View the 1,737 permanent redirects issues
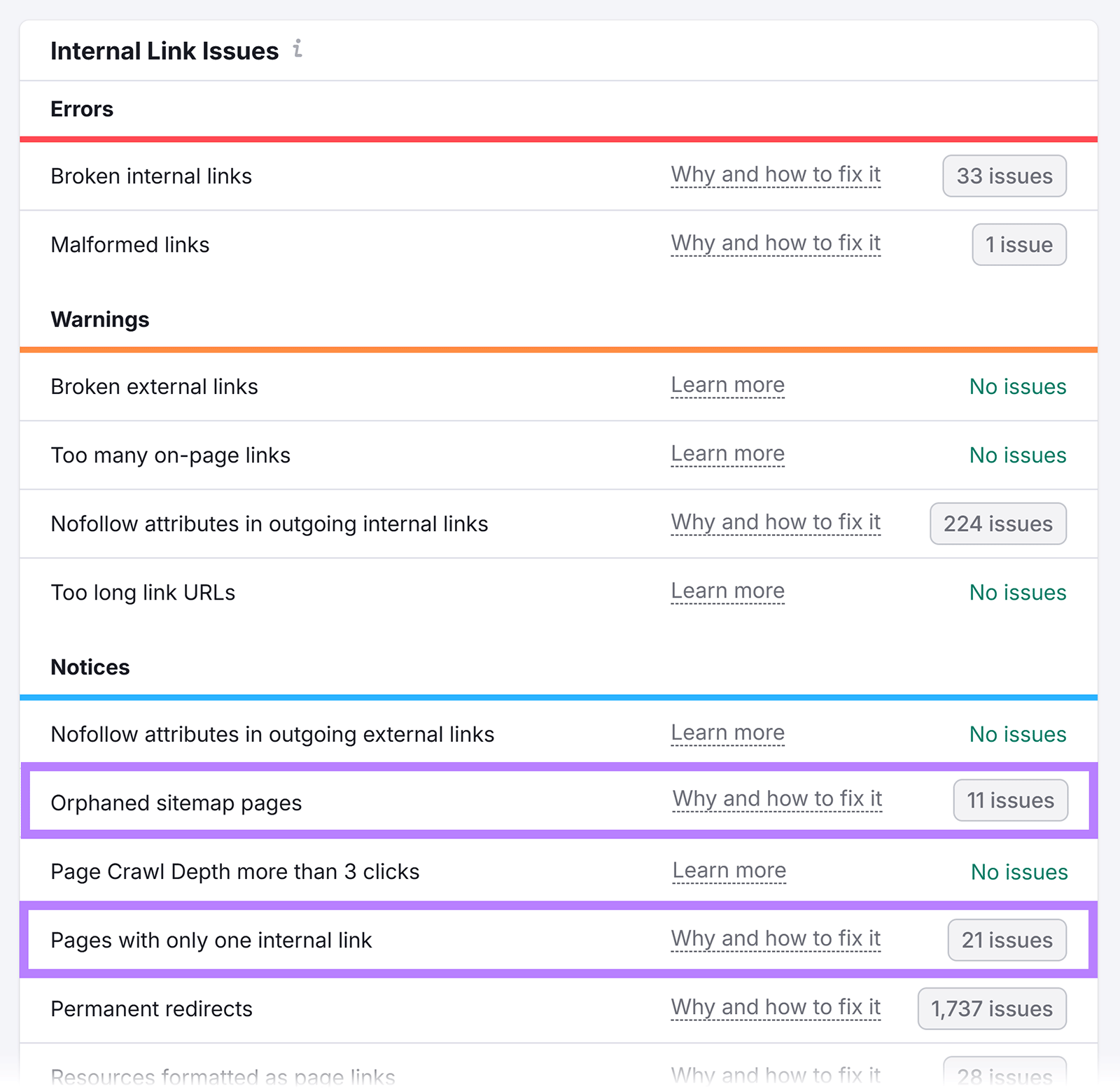This screenshot has width=1120, height=1091. point(991,1008)
